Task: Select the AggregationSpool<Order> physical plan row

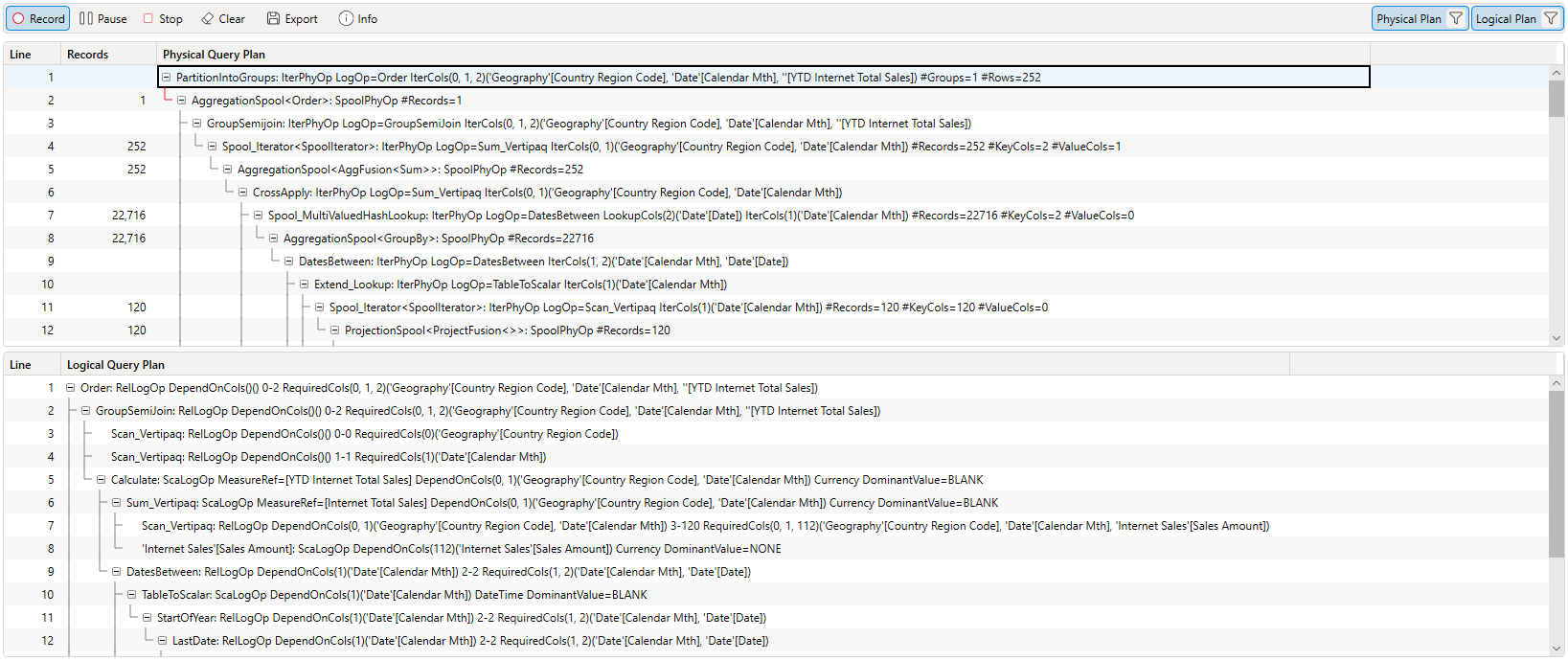Action: 326,101
